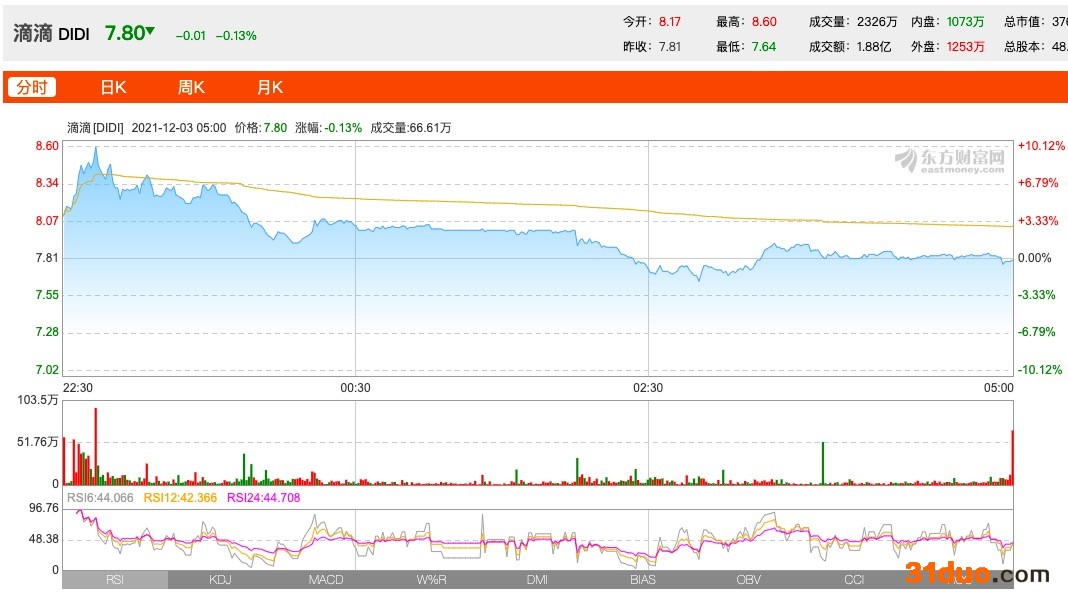Screen dimensions: 1068x595
Task: Click the magenta RSI24:44.708 legend label
Action: pyautogui.click(x=264, y=497)
